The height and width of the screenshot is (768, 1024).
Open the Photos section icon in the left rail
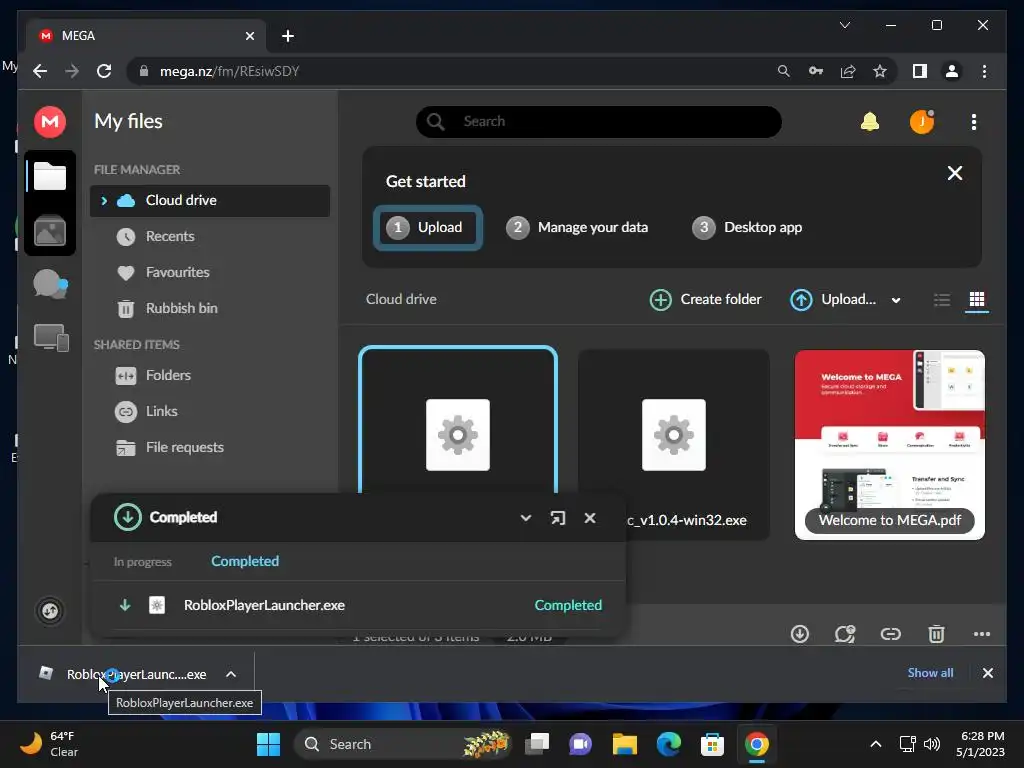pos(50,231)
